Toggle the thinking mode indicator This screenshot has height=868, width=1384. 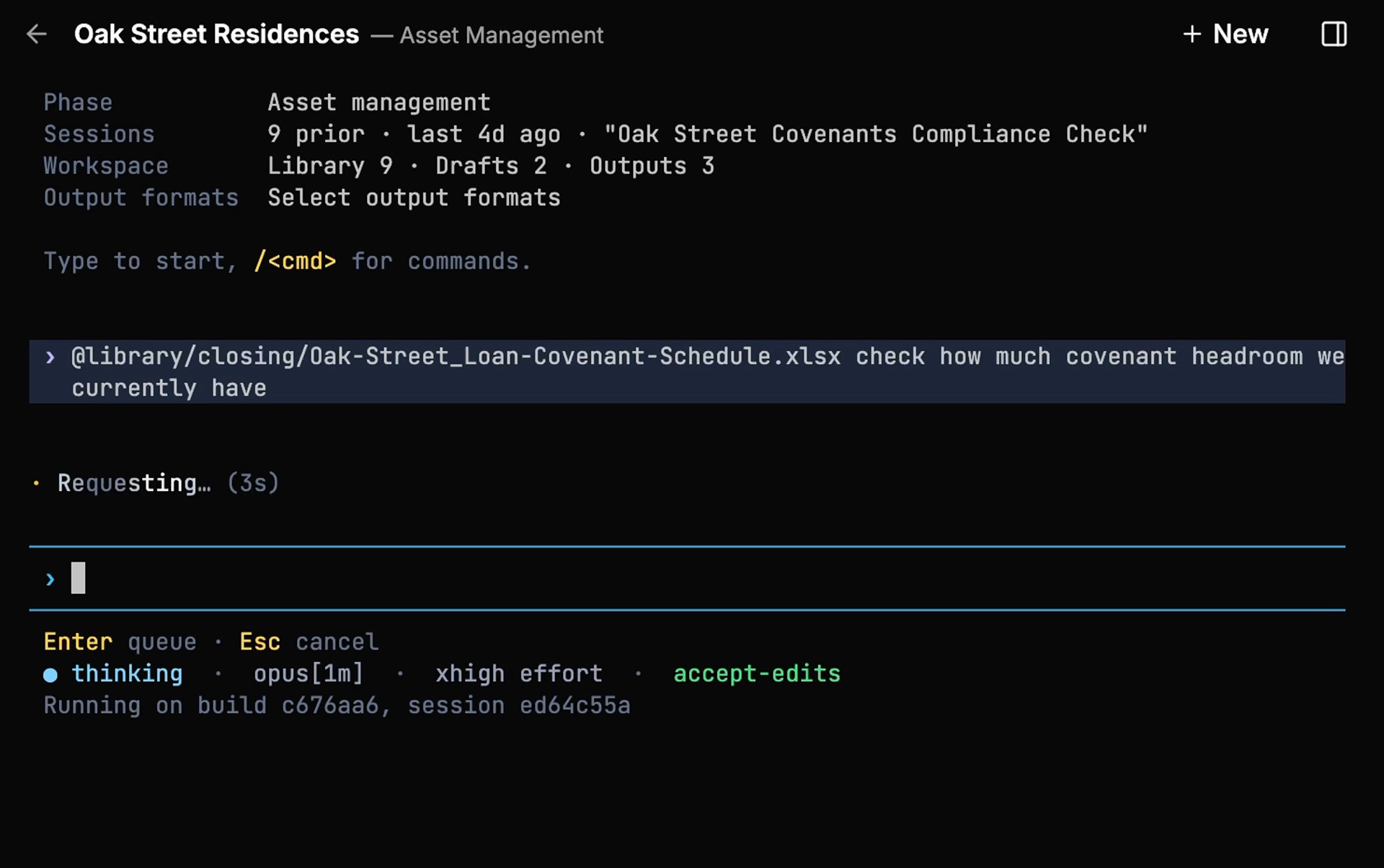127,673
